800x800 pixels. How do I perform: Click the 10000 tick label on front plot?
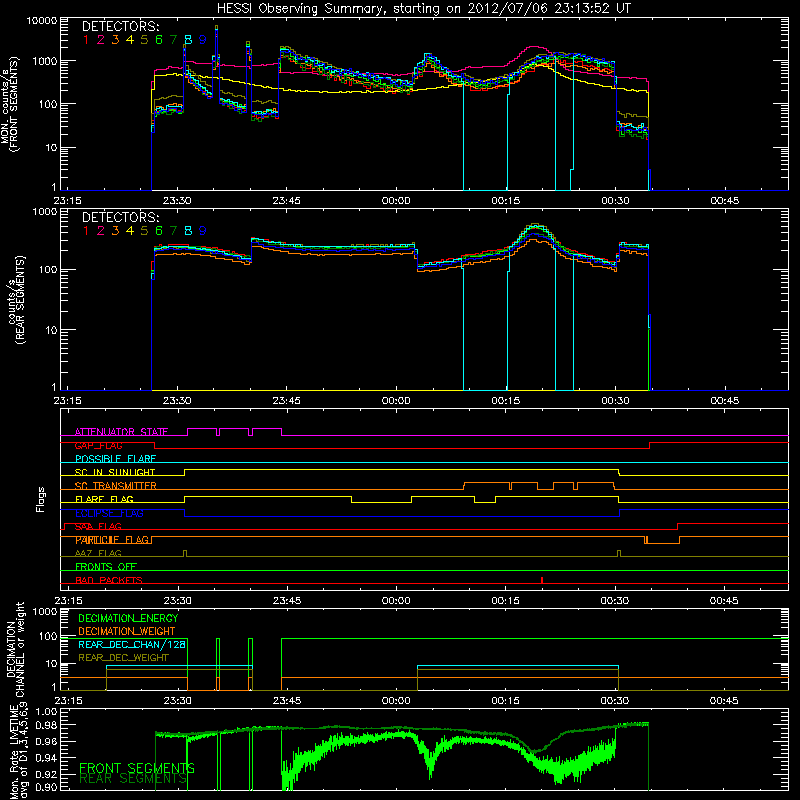point(42,21)
